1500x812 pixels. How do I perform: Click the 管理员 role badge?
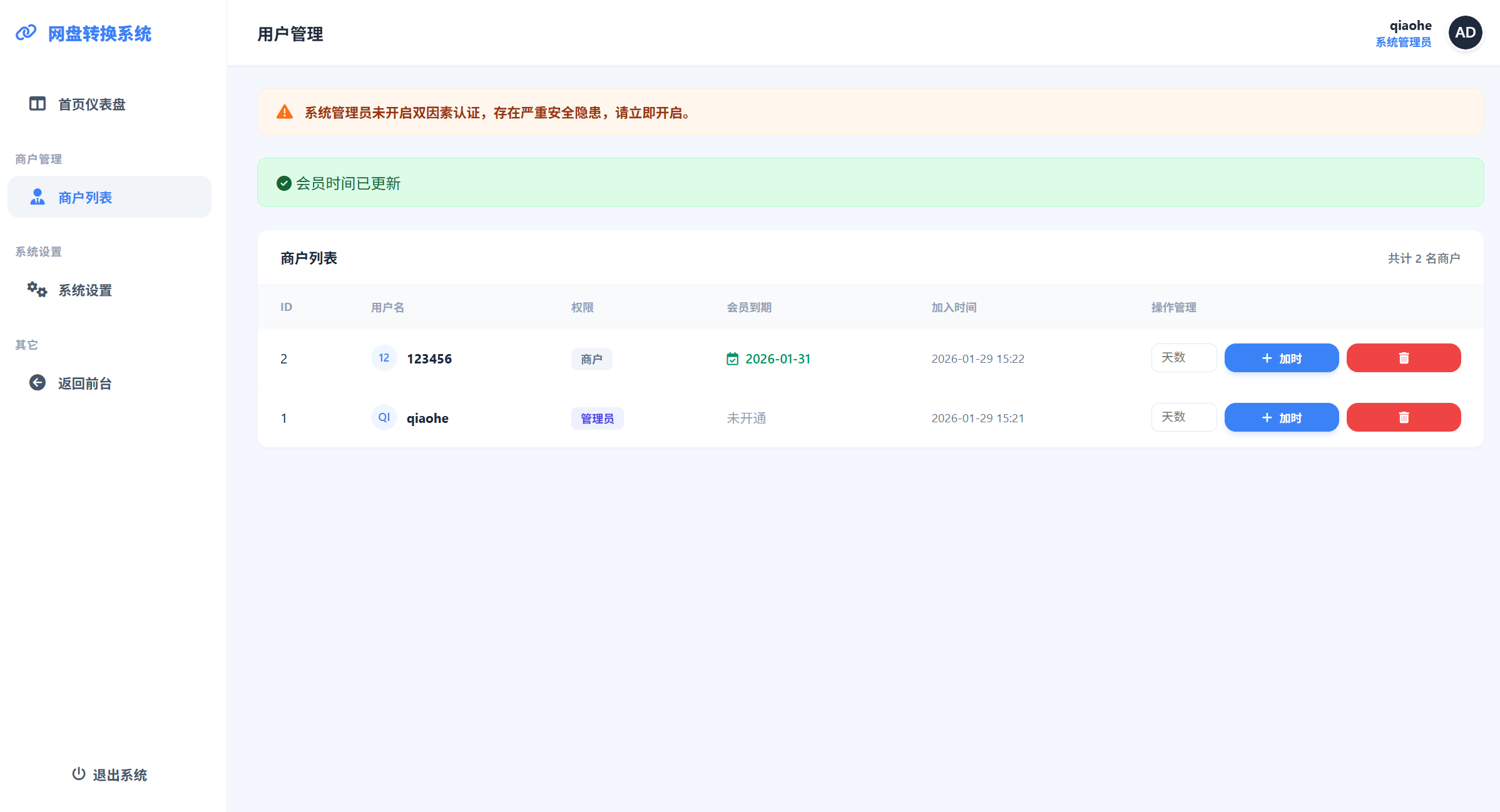597,419
